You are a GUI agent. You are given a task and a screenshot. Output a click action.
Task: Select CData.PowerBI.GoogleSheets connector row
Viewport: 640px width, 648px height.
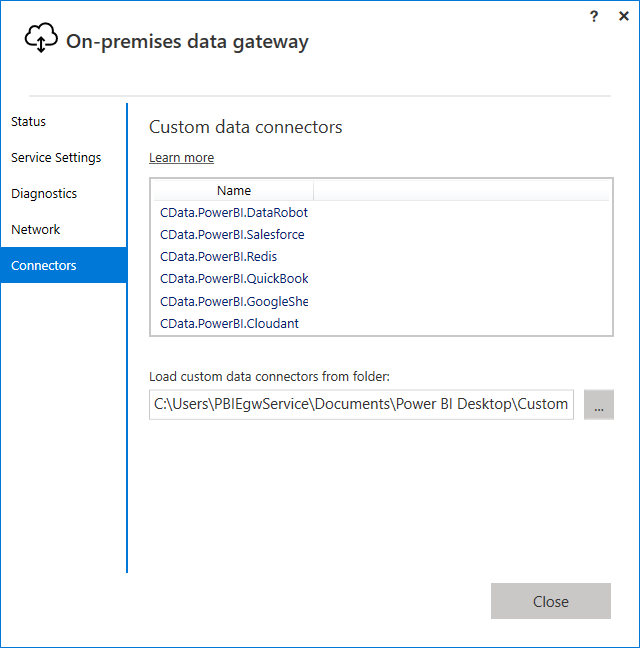(234, 301)
